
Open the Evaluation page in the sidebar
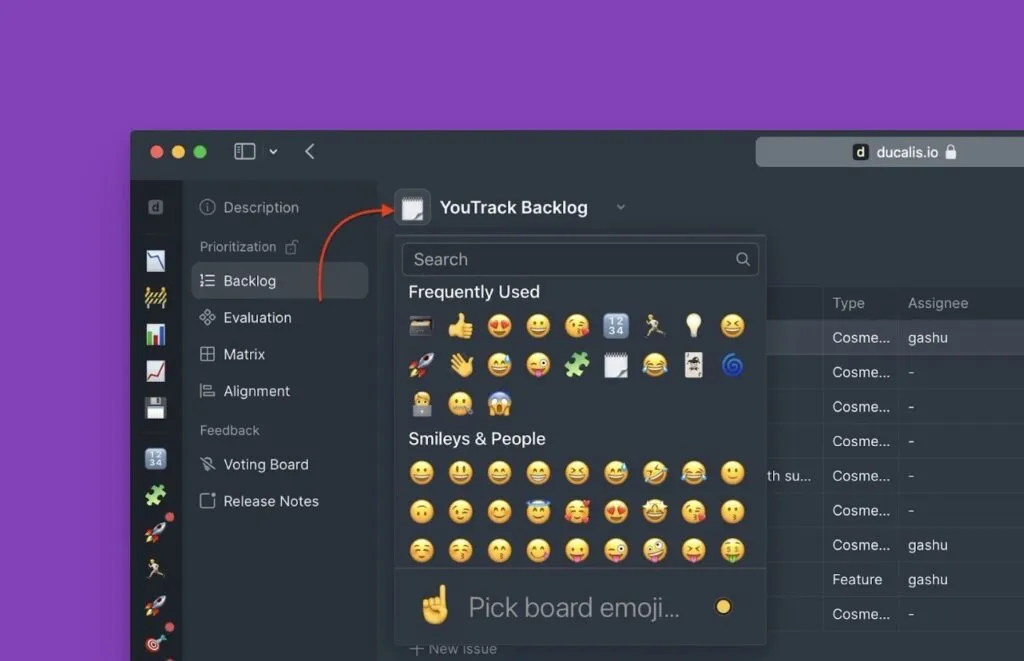257,318
